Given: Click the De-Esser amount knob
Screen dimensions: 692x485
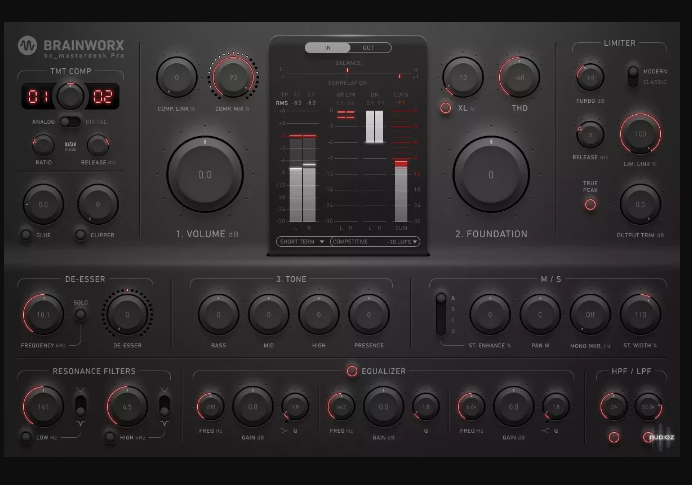Looking at the screenshot, I should [x=127, y=315].
